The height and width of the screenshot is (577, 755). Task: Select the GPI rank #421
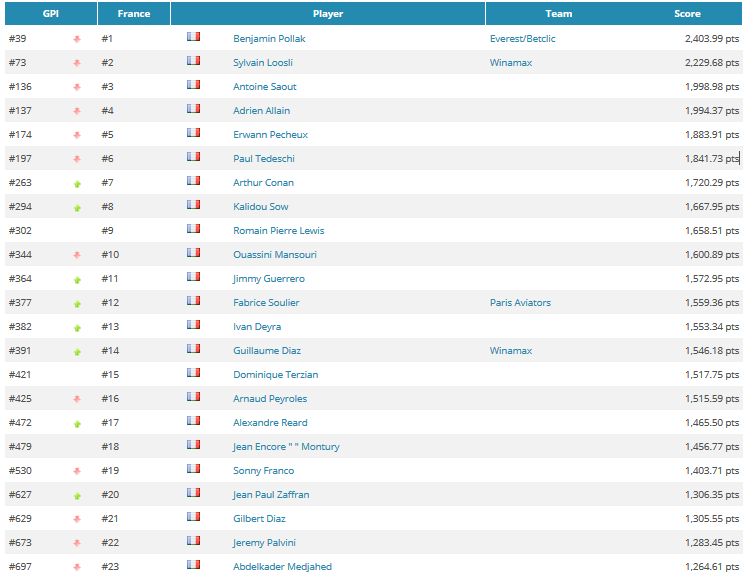pos(20,375)
